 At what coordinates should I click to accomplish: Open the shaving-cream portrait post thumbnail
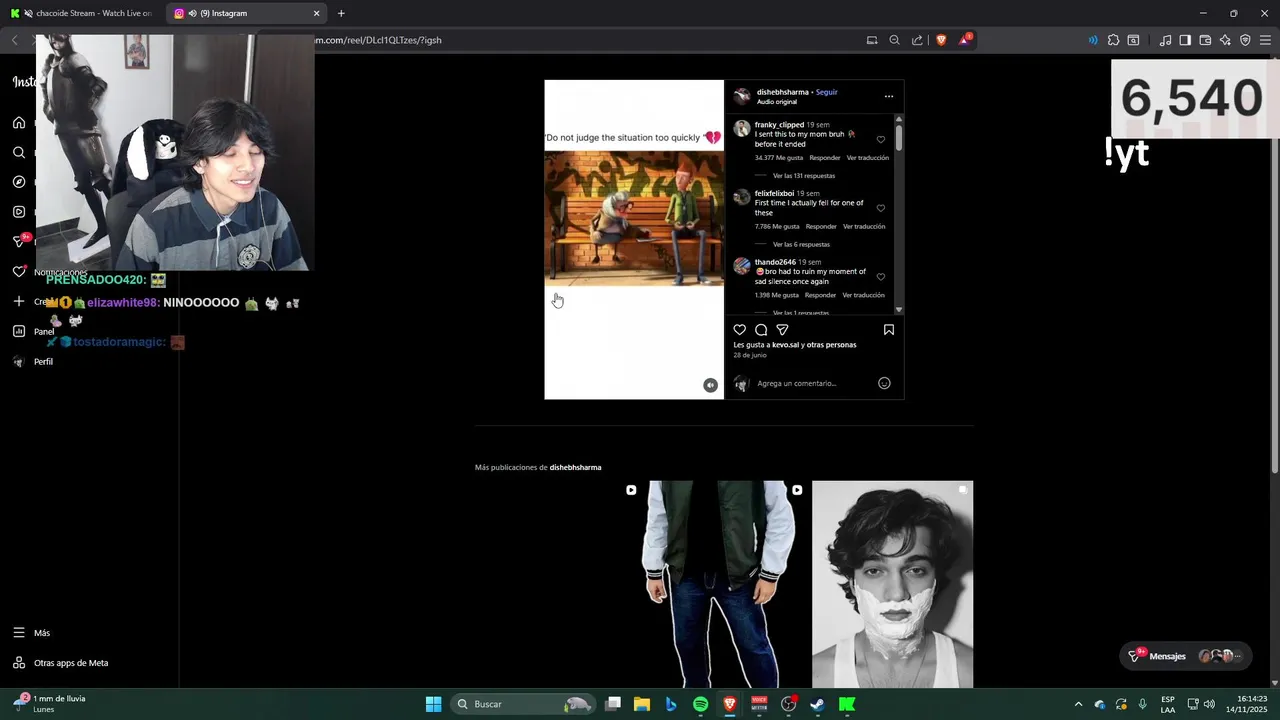tap(892, 584)
